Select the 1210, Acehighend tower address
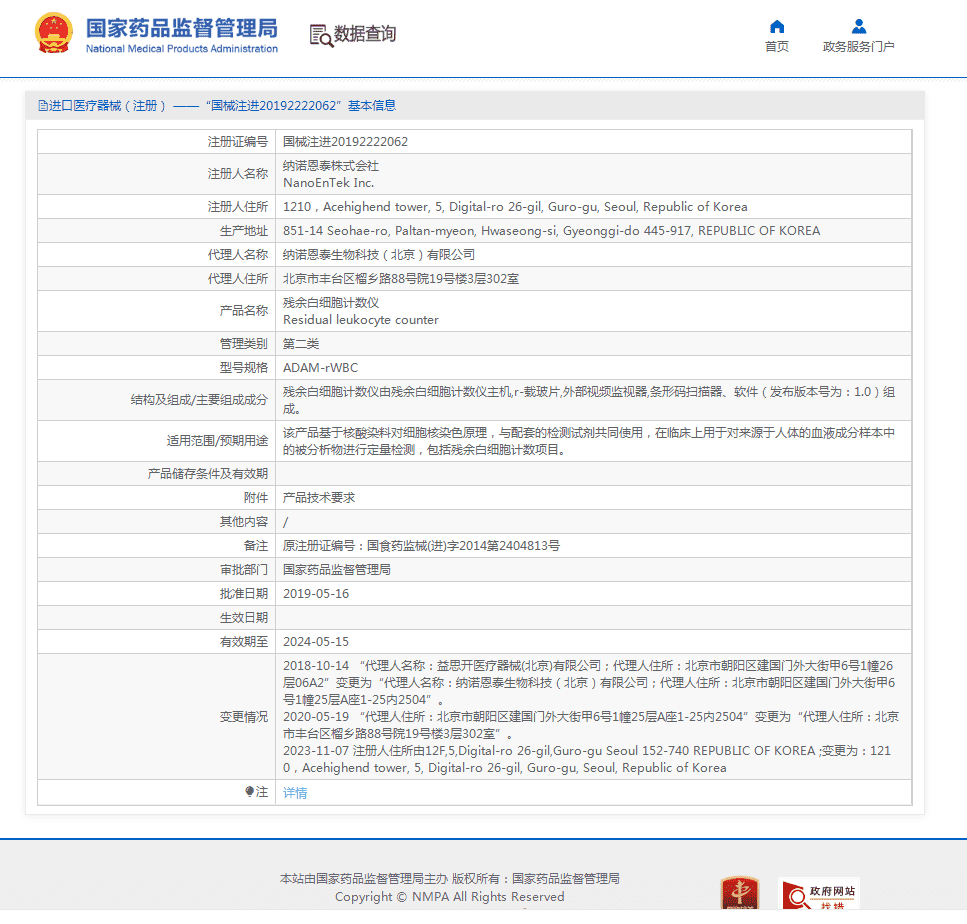The height and width of the screenshot is (924, 967). 515,207
